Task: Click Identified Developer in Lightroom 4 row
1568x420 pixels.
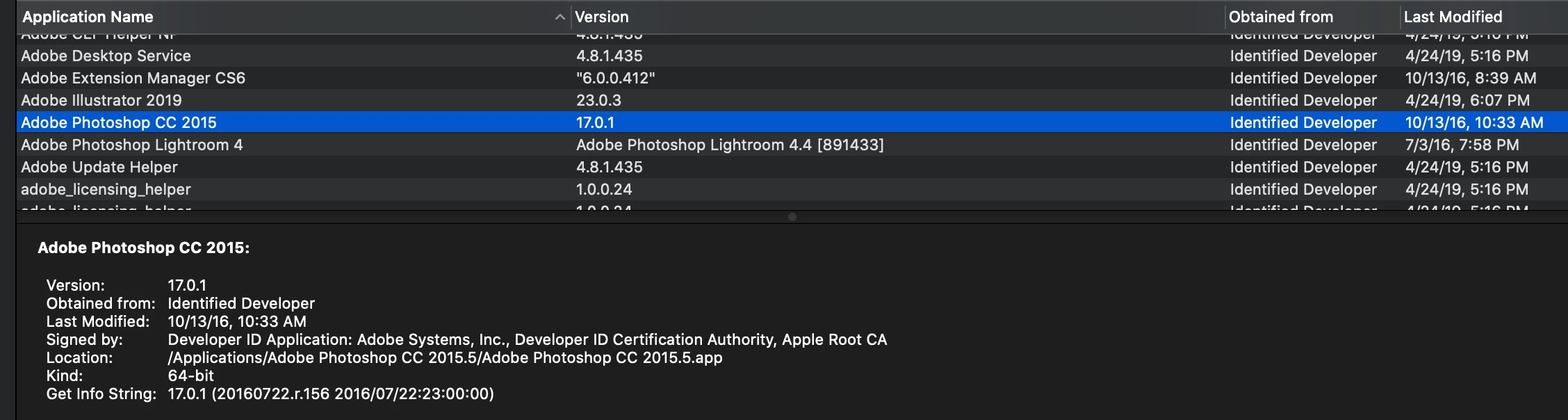Action: pyautogui.click(x=1303, y=145)
